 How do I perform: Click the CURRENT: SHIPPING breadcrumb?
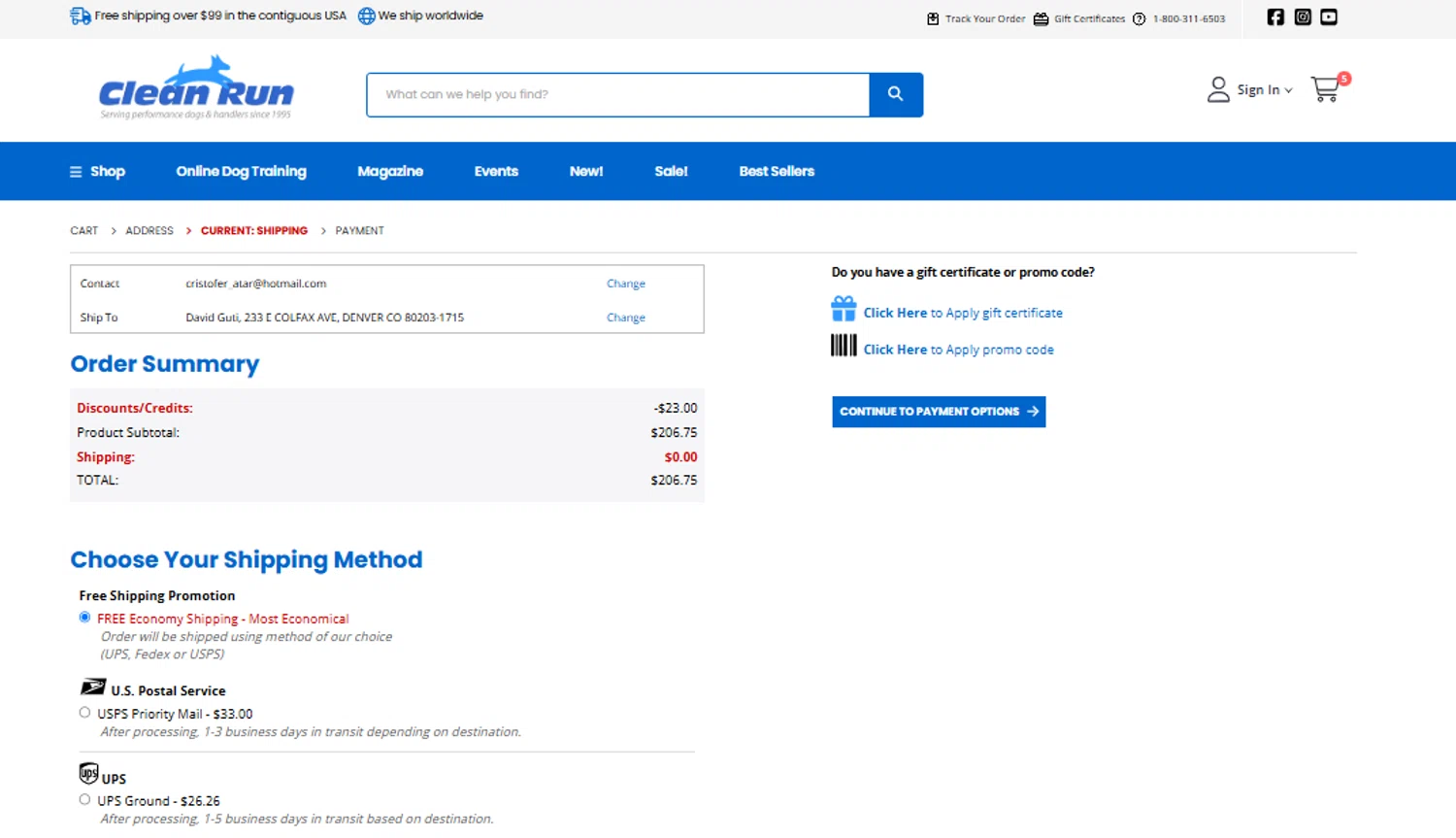pos(254,231)
